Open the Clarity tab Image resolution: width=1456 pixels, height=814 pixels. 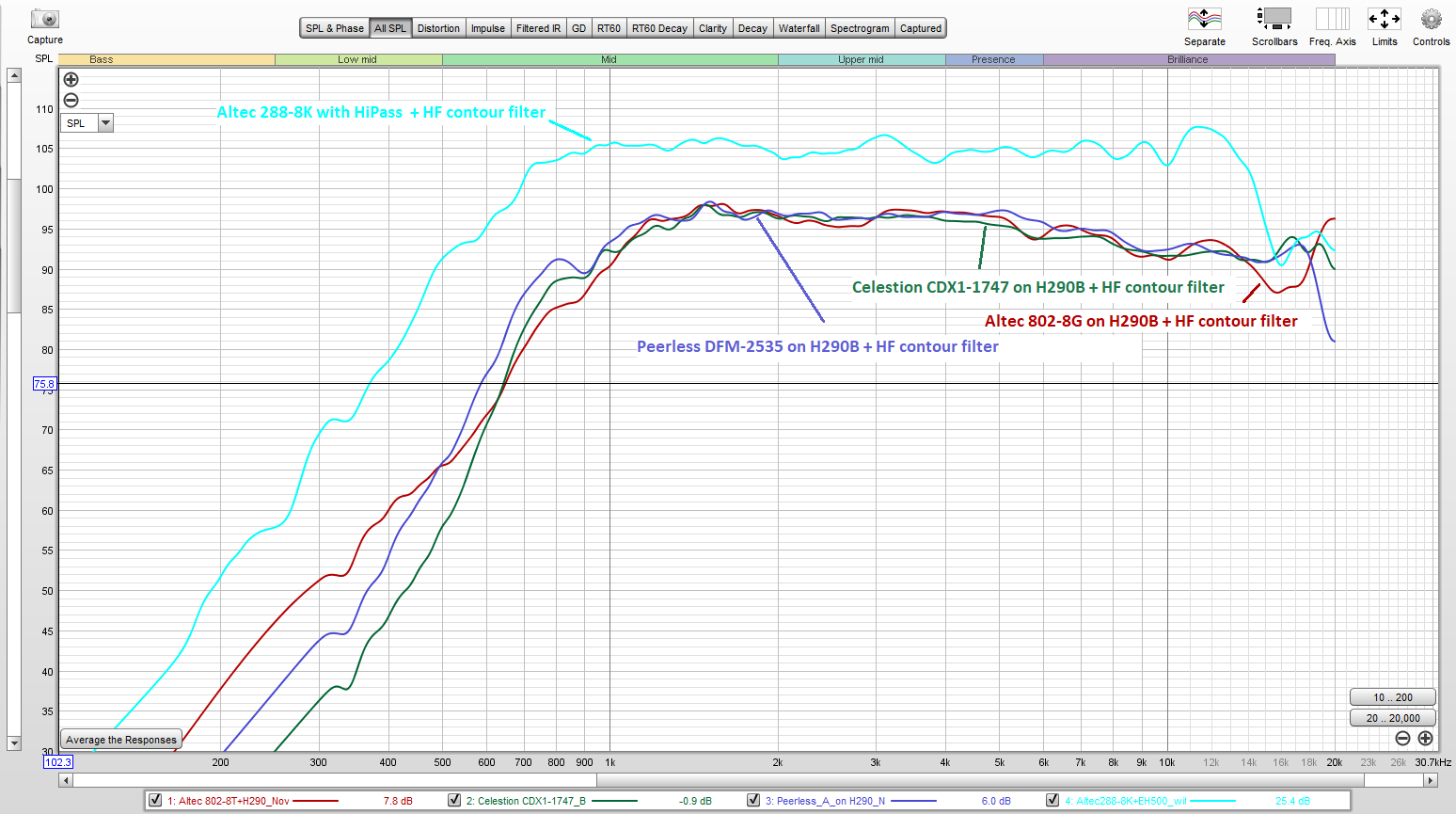(x=713, y=28)
